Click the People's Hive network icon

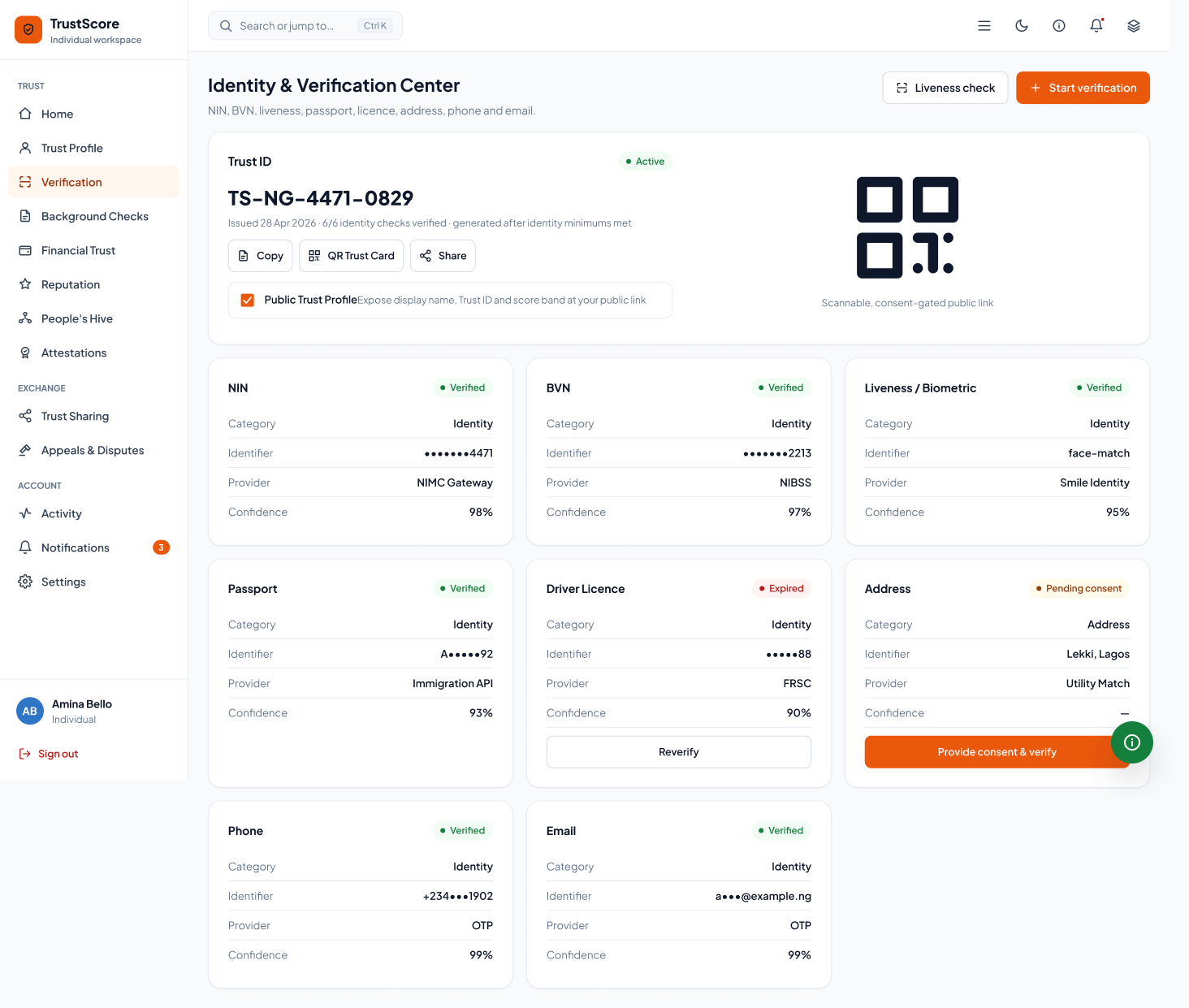coord(25,318)
